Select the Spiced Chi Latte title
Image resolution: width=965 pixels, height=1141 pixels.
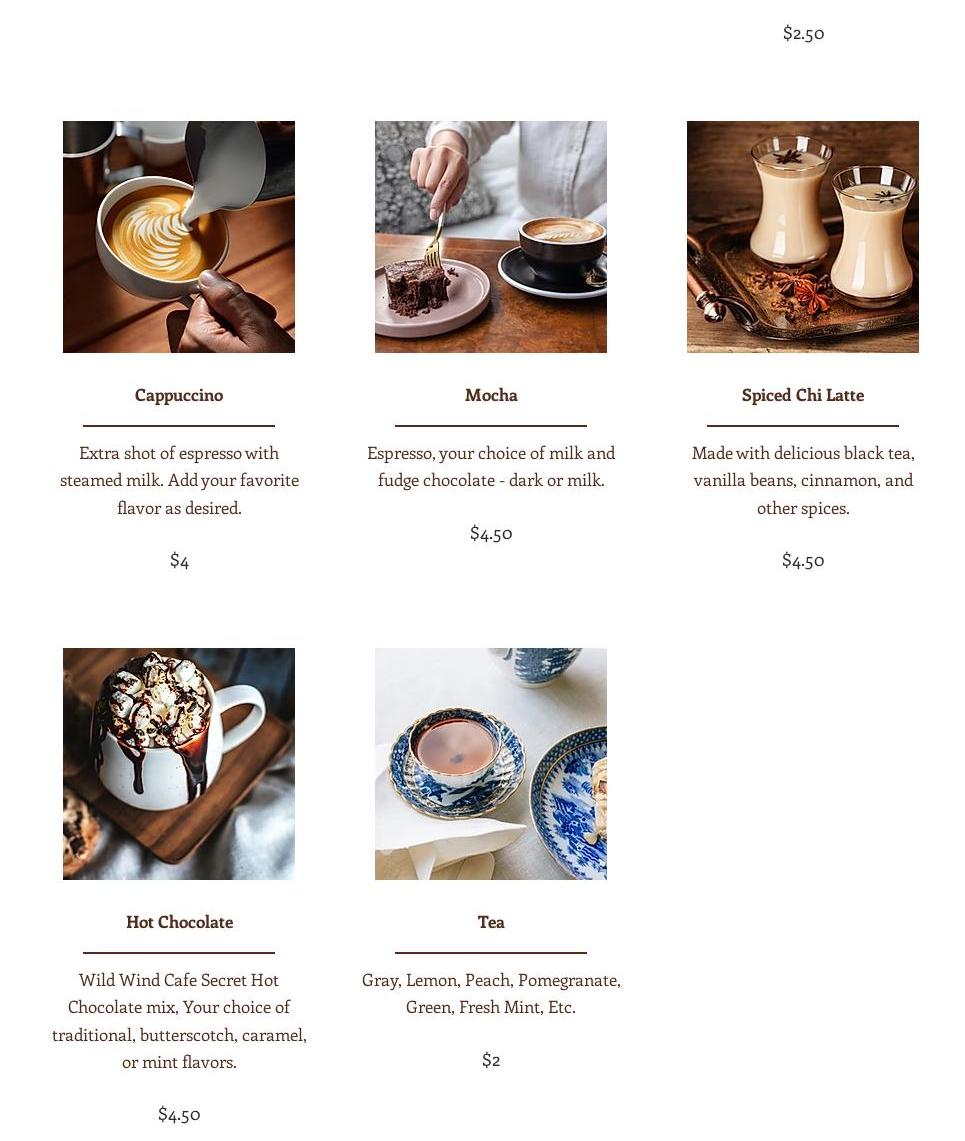[803, 395]
